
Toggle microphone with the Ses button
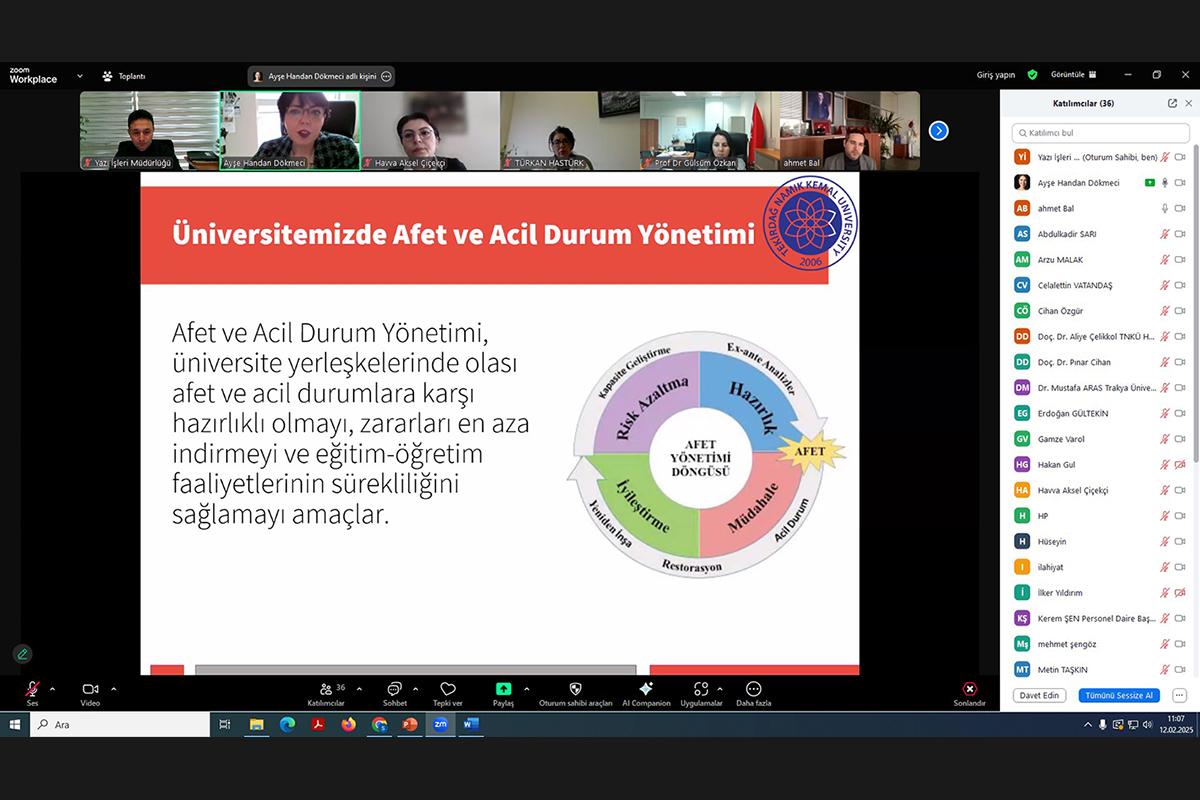[32, 689]
